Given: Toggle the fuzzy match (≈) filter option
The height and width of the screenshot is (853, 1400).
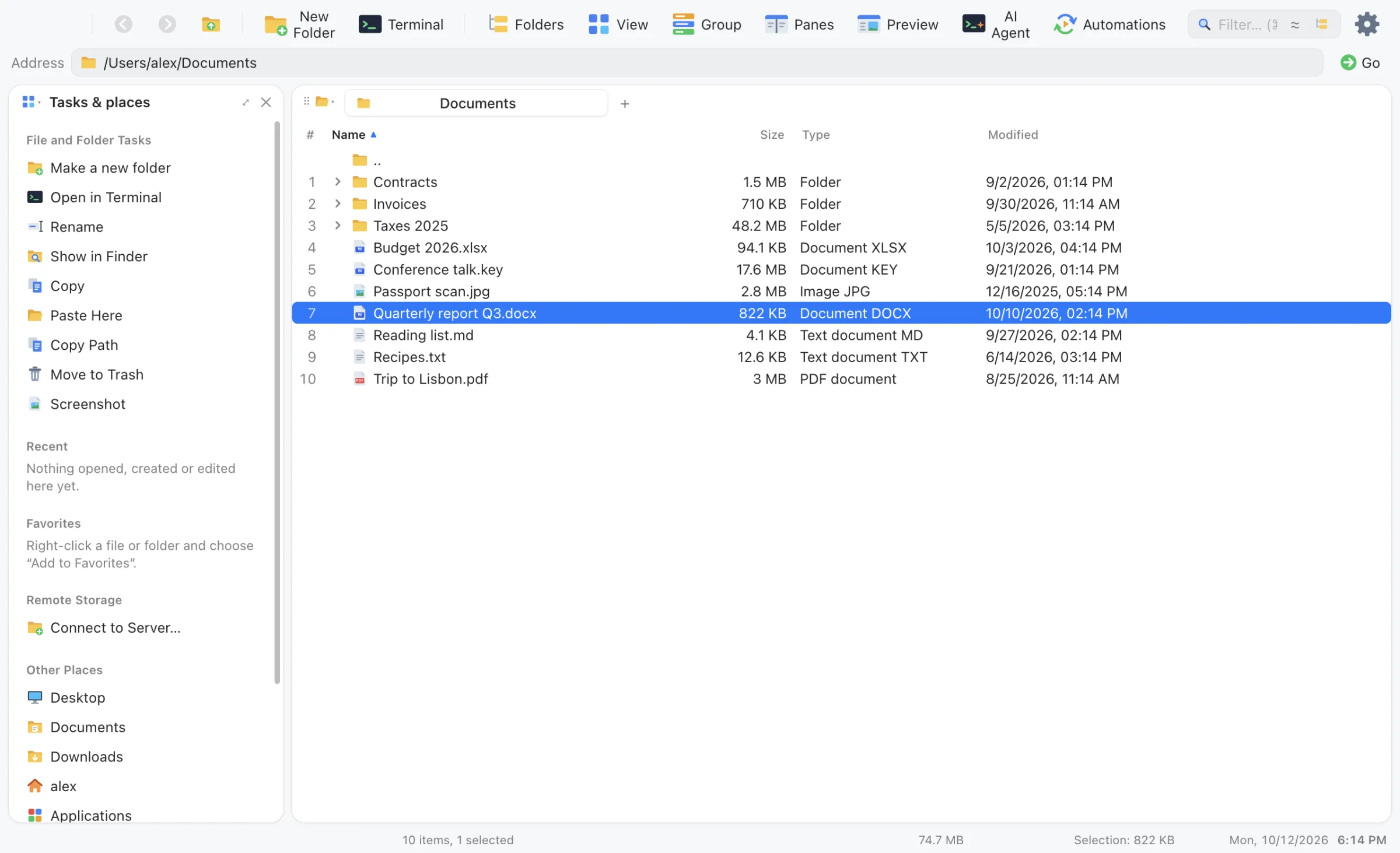Looking at the screenshot, I should [1295, 24].
